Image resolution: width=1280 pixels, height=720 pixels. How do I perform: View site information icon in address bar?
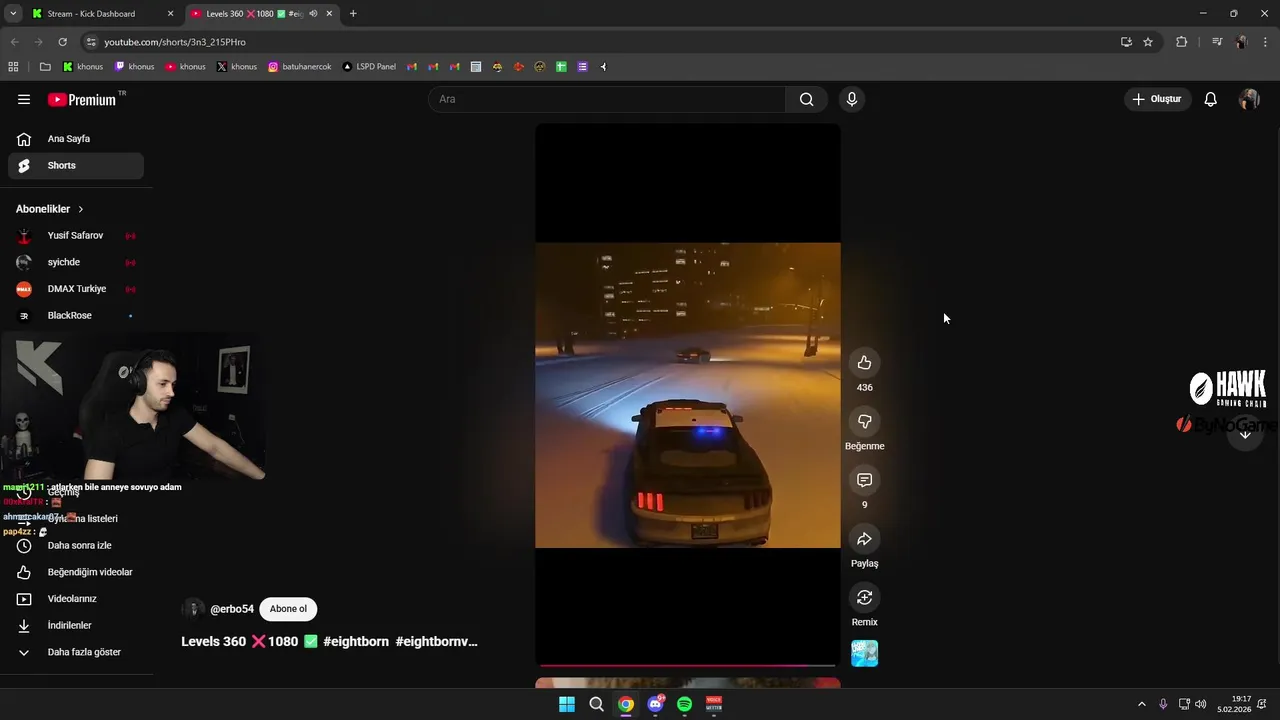click(91, 42)
